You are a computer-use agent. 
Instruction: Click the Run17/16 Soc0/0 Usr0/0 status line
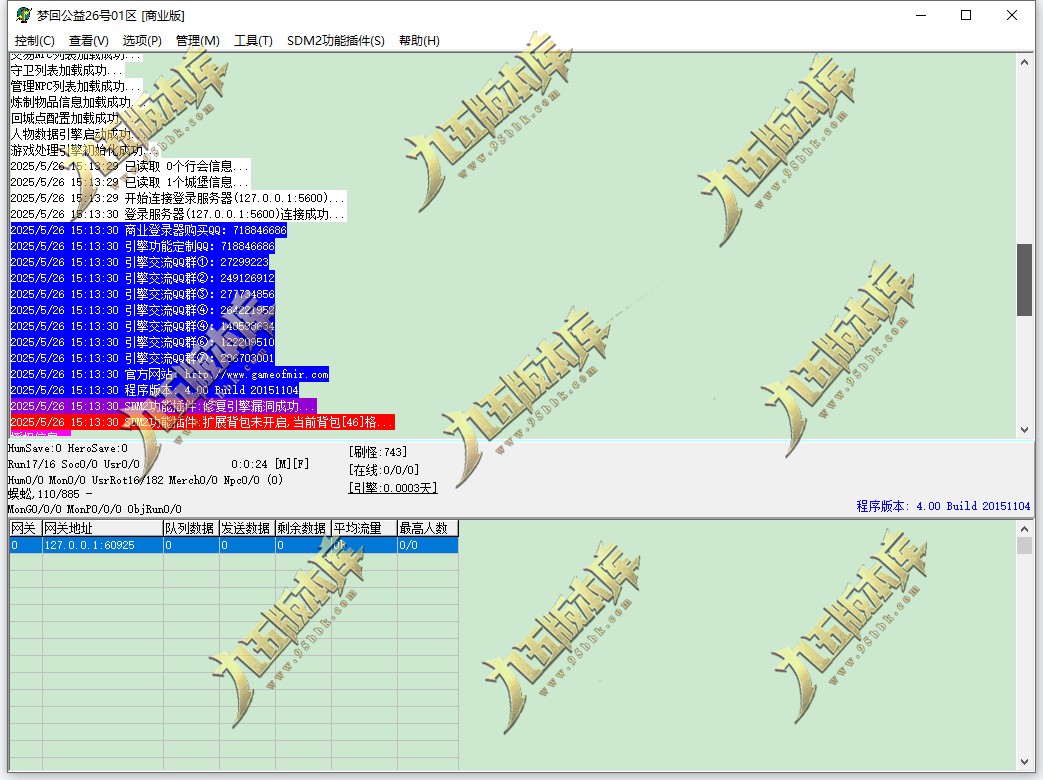point(74,464)
